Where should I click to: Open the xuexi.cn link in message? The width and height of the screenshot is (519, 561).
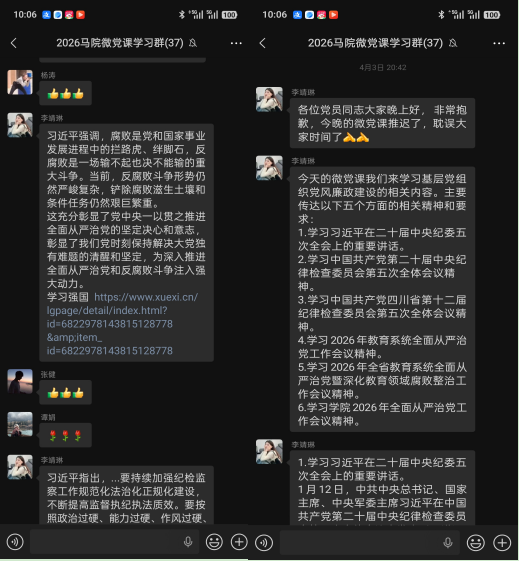click(x=122, y=324)
